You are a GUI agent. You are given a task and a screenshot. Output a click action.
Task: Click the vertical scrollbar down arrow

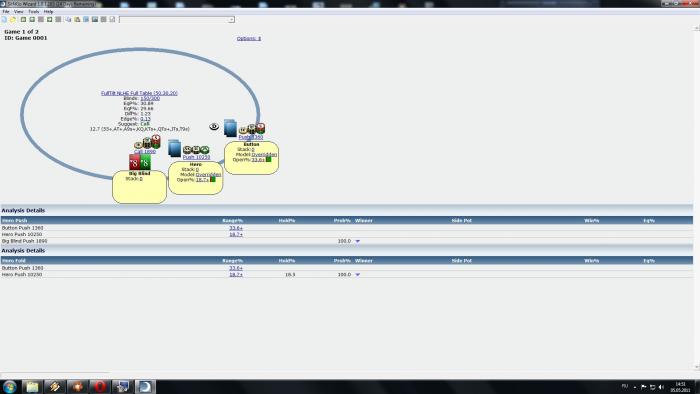(x=696, y=367)
